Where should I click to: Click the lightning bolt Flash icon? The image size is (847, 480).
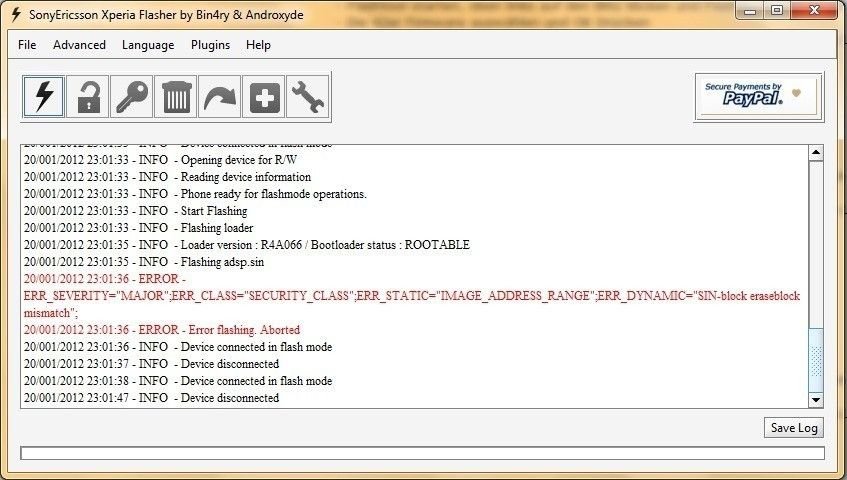pyautogui.click(x=44, y=97)
